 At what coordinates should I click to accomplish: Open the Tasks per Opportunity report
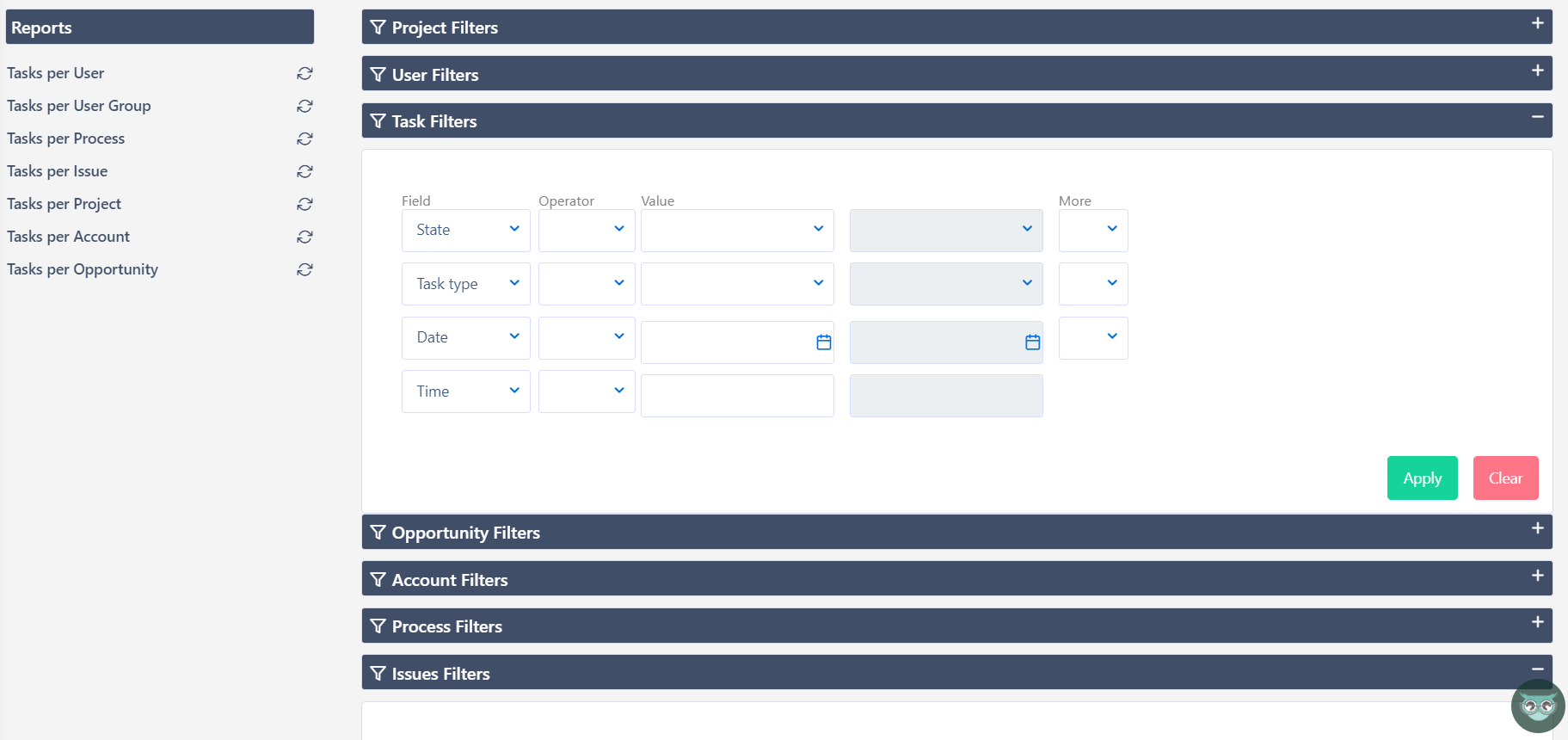click(83, 269)
